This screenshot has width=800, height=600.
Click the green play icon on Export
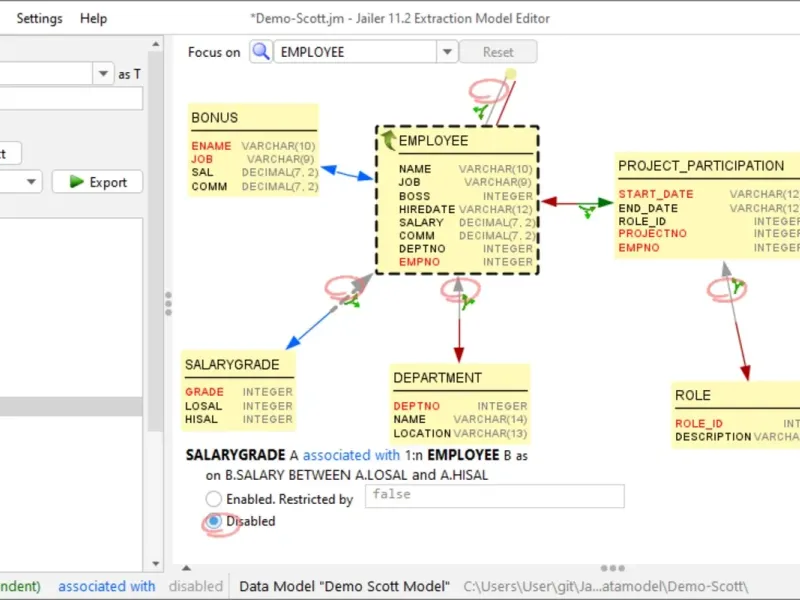(x=76, y=182)
